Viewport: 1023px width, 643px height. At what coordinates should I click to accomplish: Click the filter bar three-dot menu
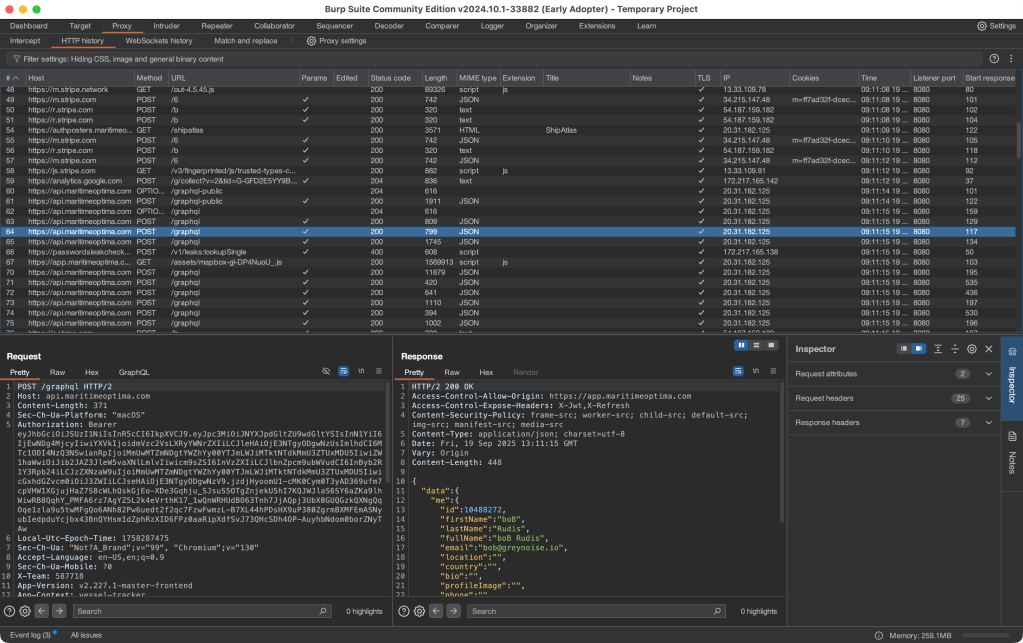(x=1012, y=59)
